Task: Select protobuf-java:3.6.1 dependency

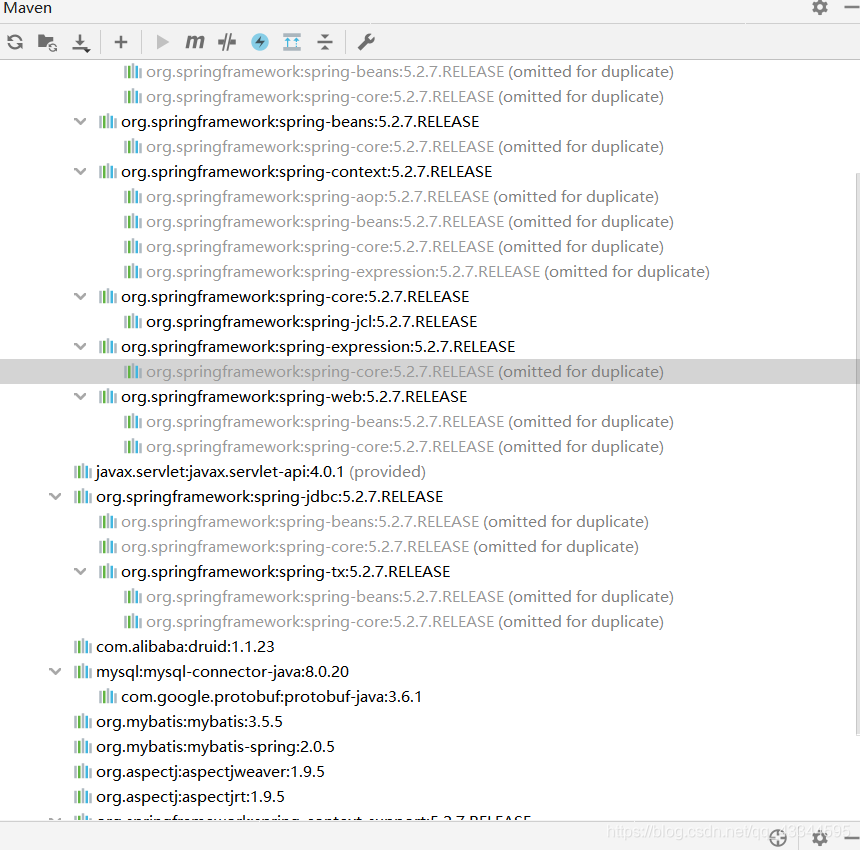Action: (271, 697)
